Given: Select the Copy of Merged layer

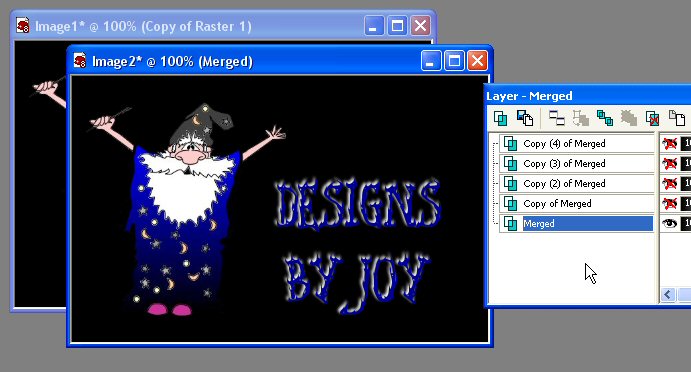Looking at the screenshot, I should click(577, 204).
